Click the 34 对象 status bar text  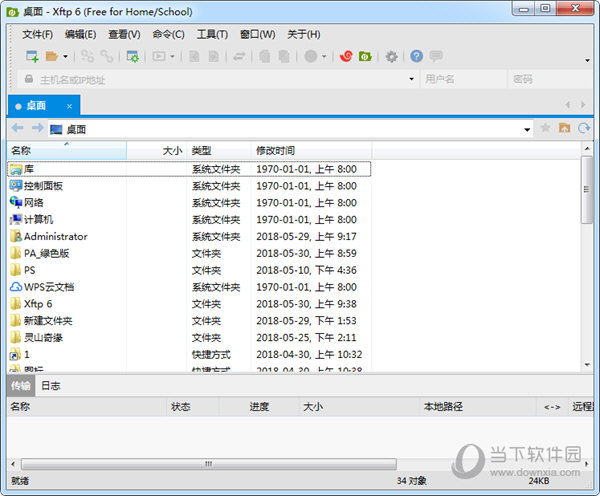(x=411, y=480)
